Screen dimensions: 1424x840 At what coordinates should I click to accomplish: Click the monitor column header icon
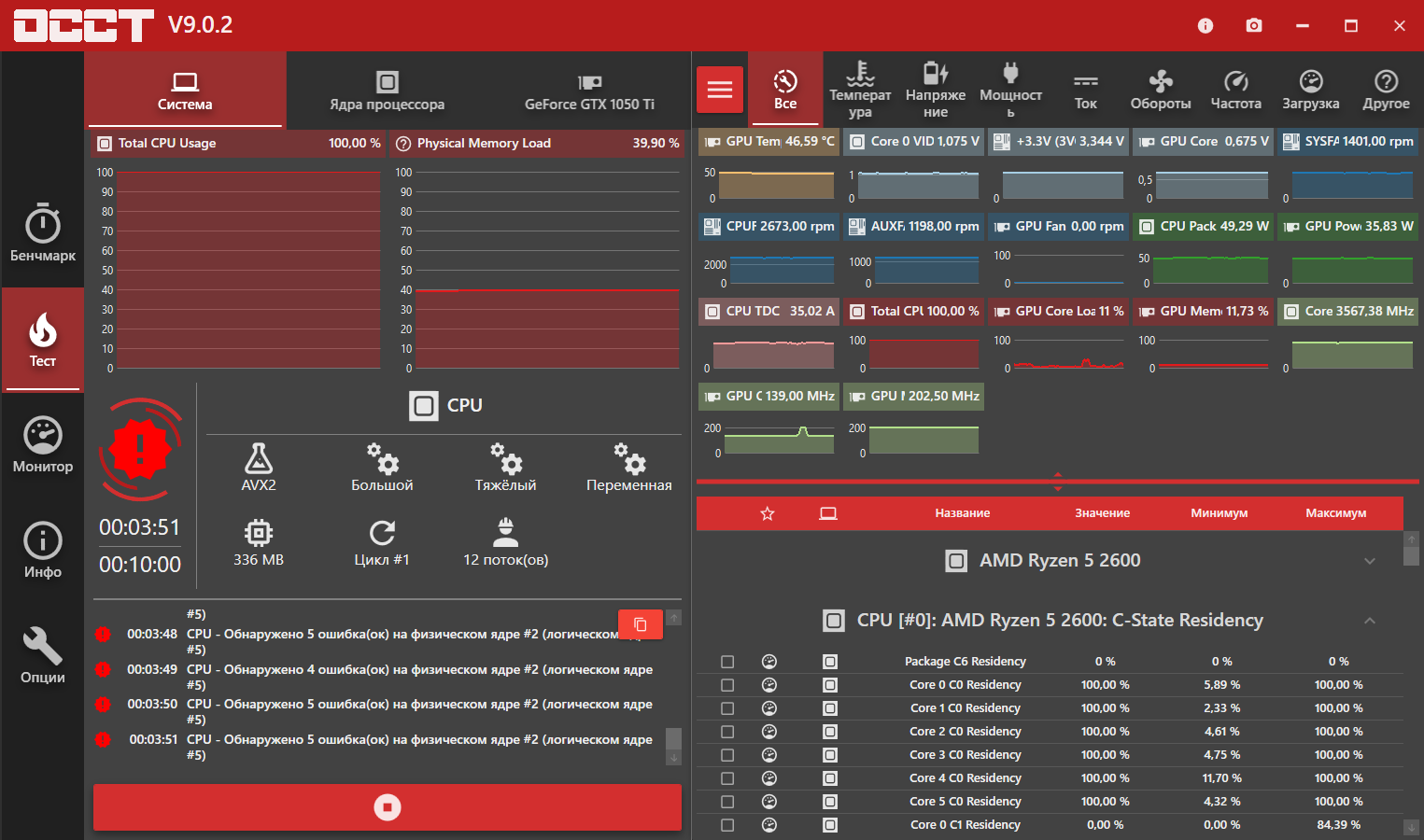pos(828,513)
